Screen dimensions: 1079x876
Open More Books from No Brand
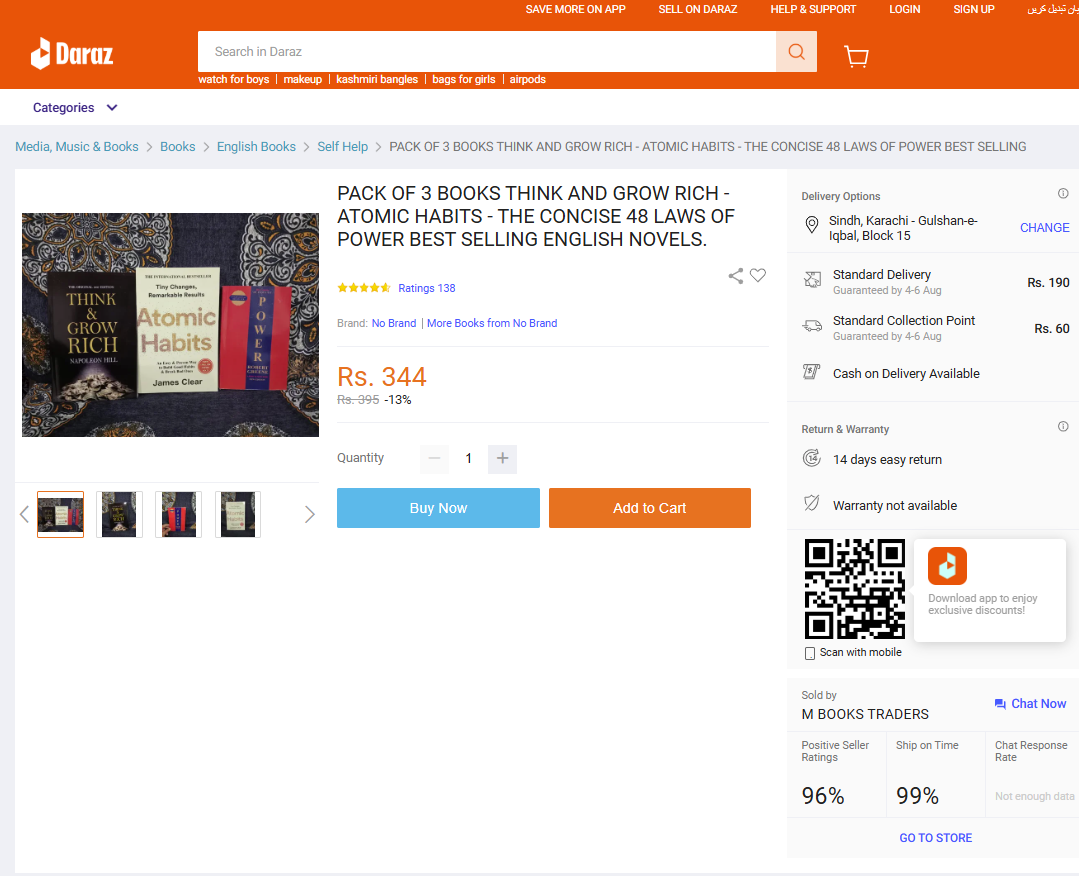click(x=492, y=323)
